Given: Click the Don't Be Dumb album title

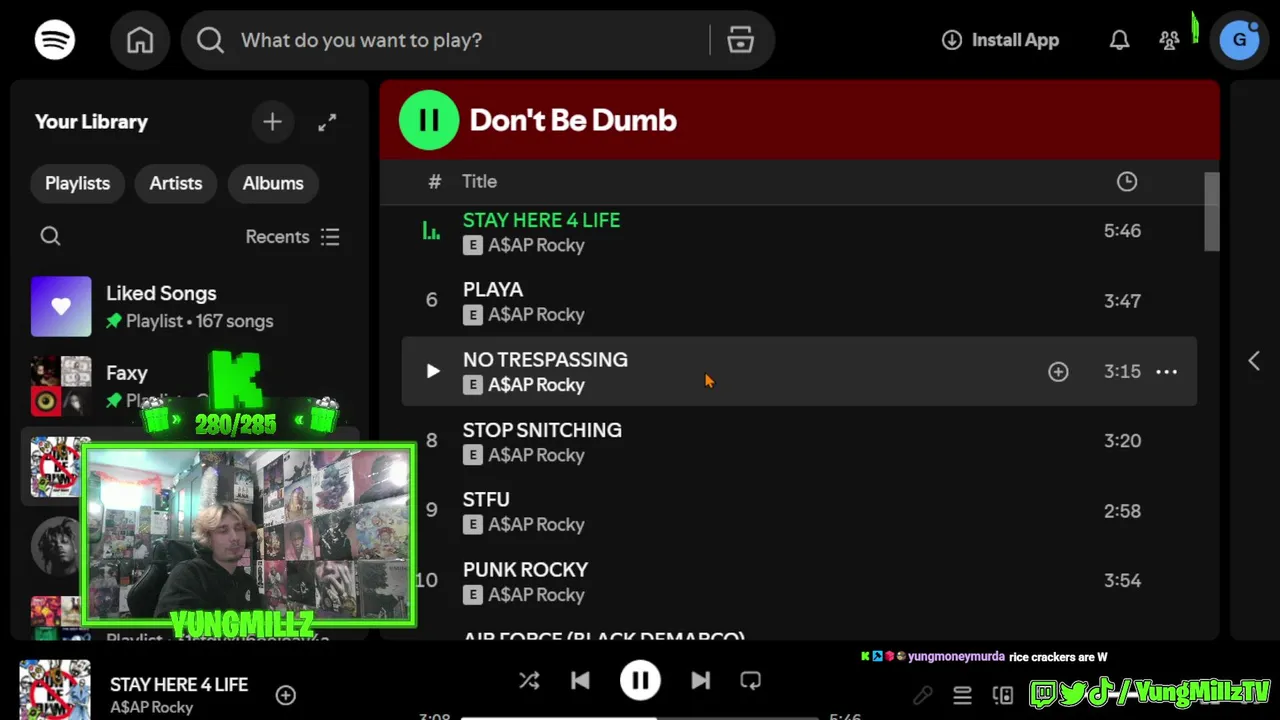Looking at the screenshot, I should coord(573,120).
